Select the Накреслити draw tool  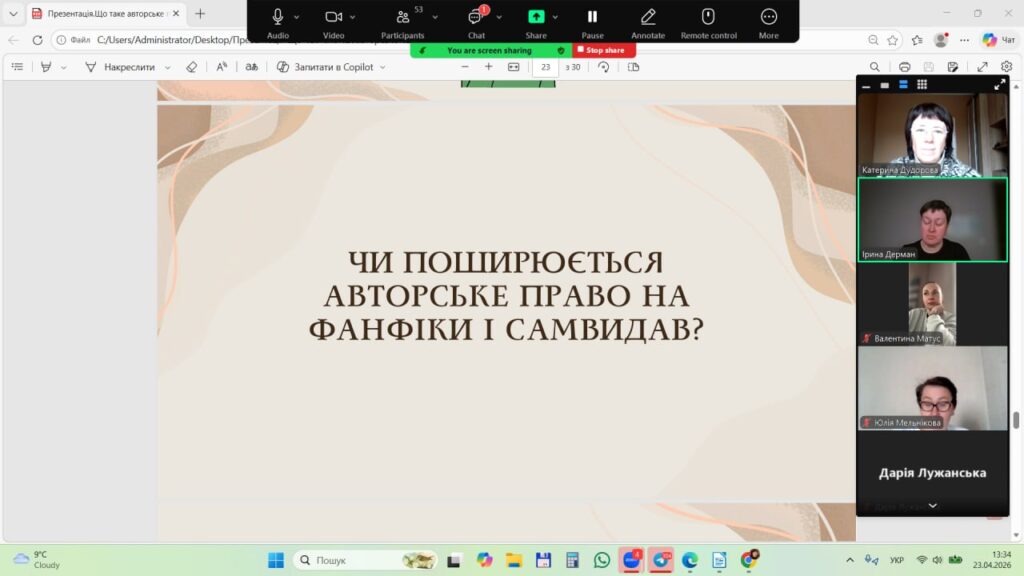pyautogui.click(x=120, y=67)
